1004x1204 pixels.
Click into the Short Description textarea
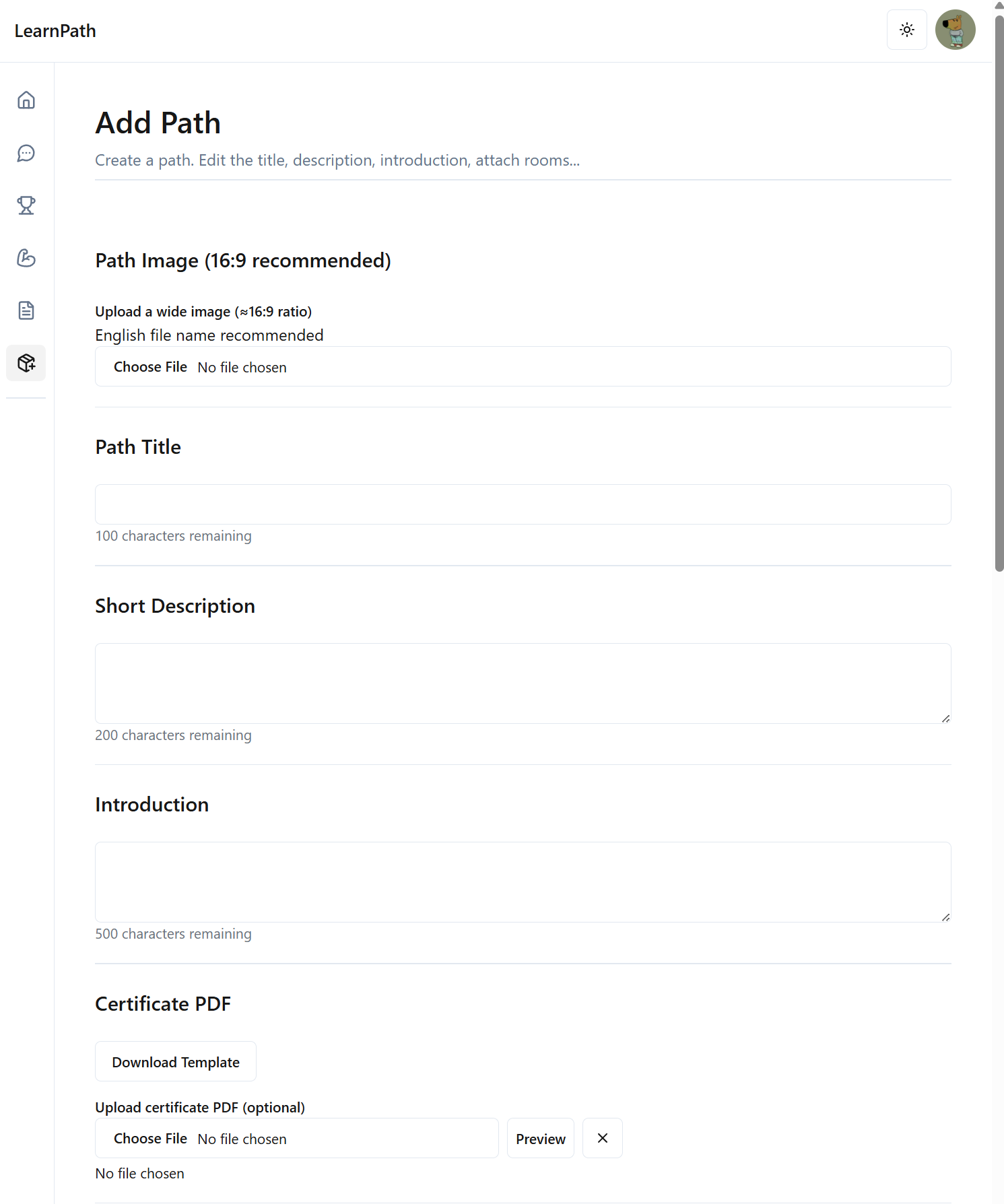523,683
